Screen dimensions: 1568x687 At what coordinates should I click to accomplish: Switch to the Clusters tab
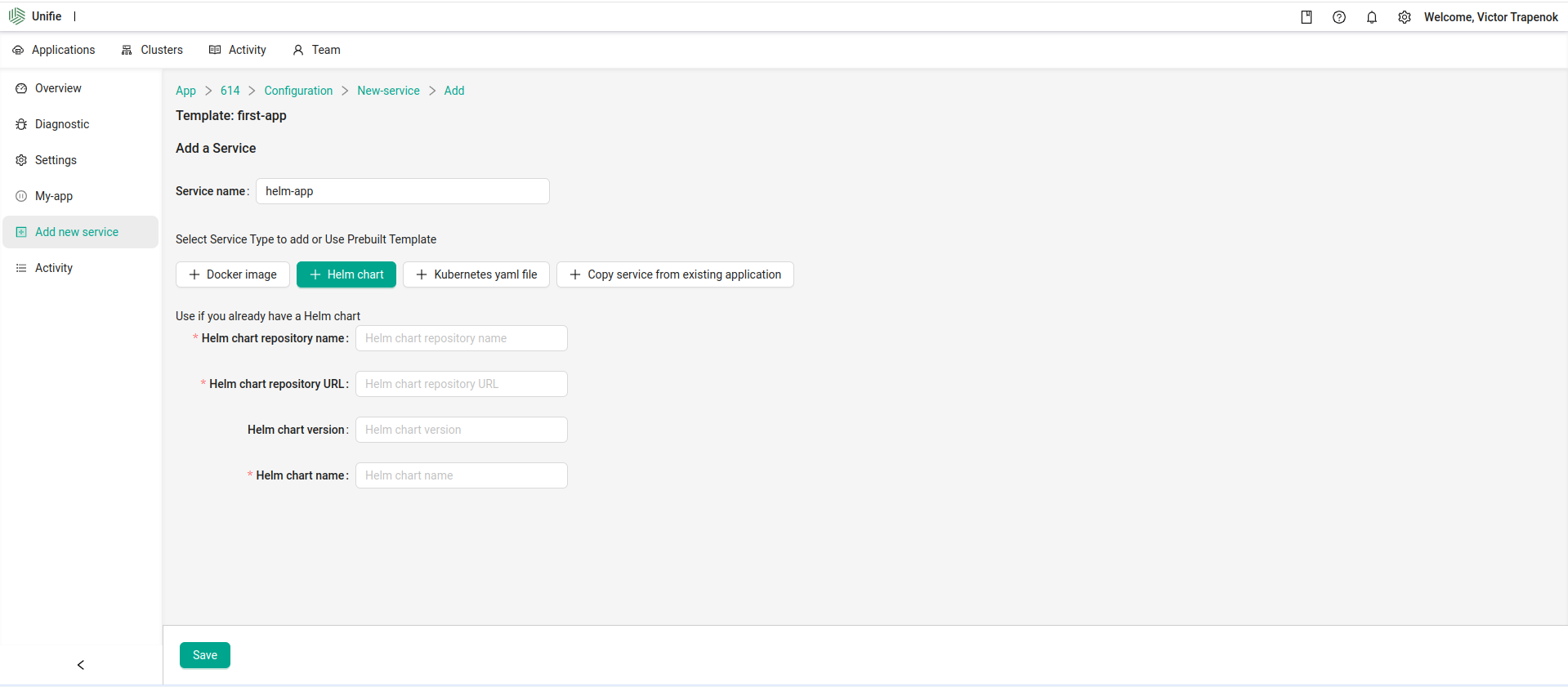152,50
